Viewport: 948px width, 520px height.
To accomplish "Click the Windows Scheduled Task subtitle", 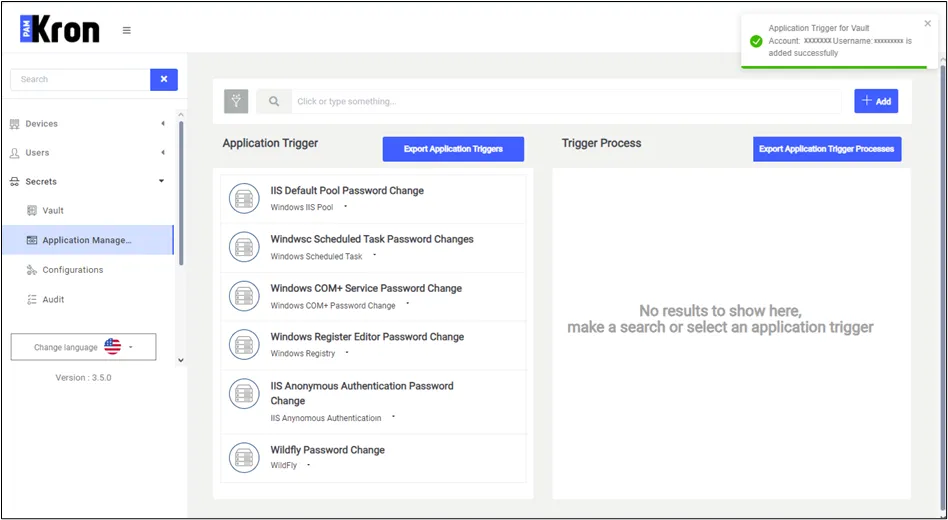I will [316, 256].
